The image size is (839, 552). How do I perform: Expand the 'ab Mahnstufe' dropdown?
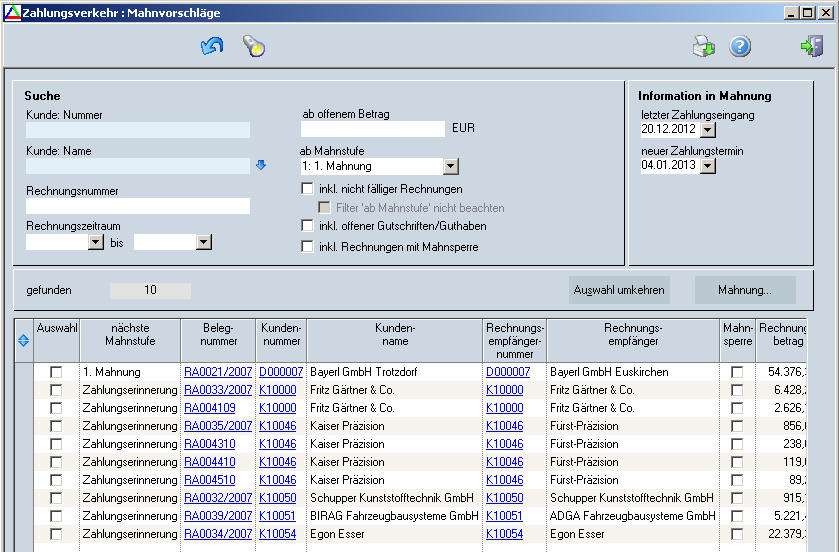pos(450,167)
